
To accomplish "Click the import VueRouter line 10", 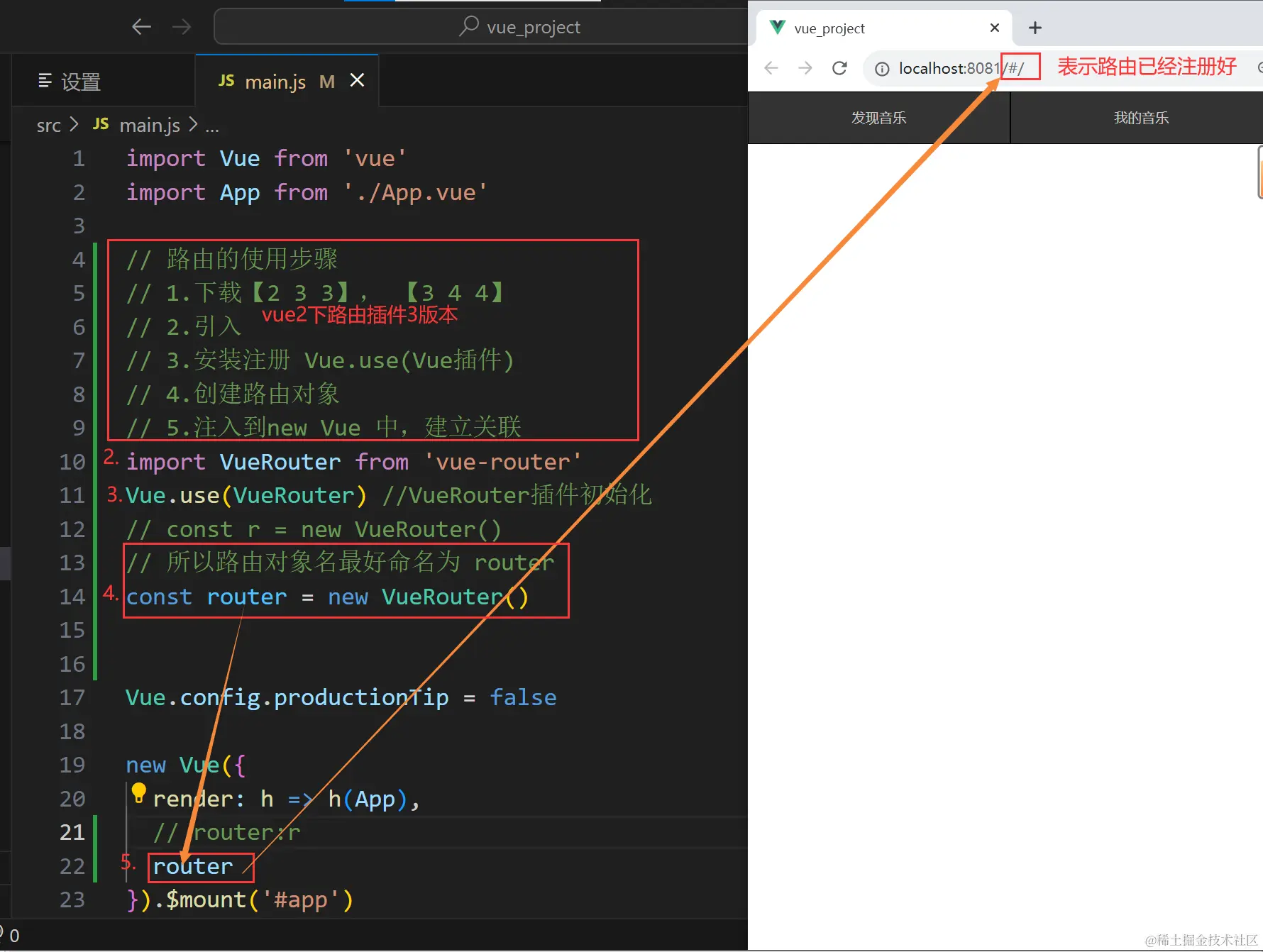I will click(353, 462).
